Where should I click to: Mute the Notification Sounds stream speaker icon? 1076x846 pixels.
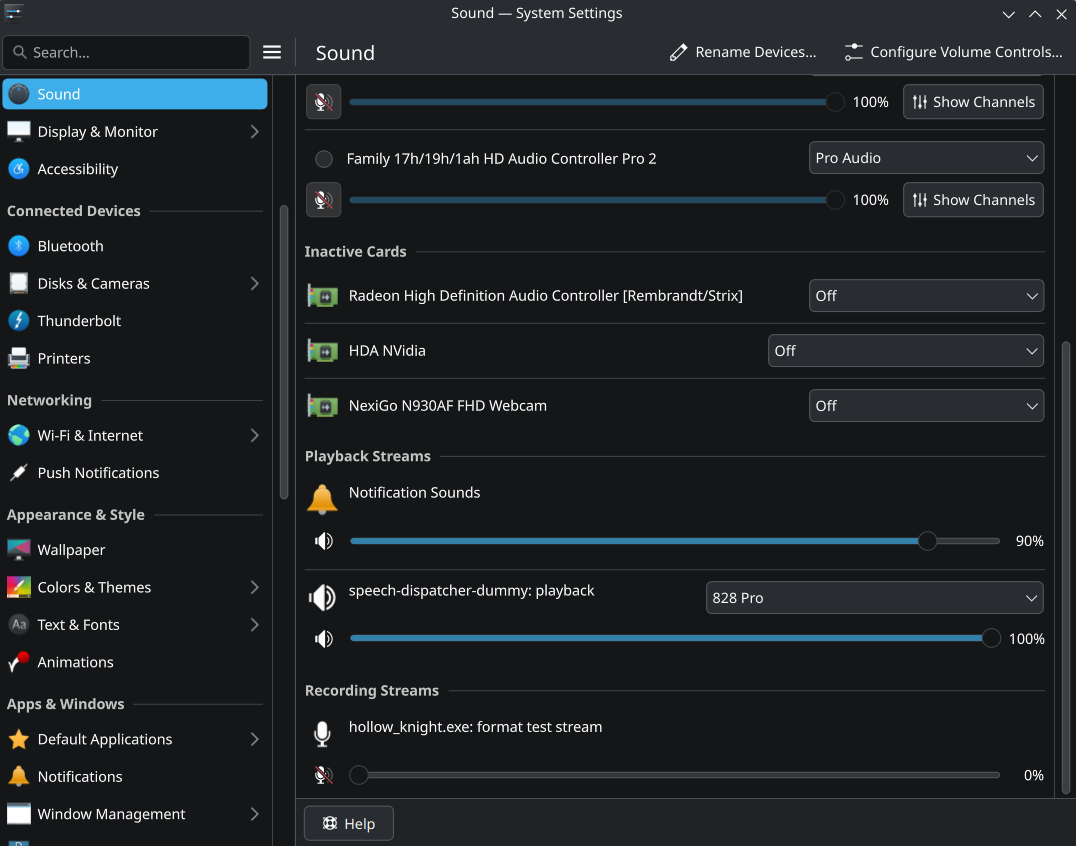(x=323, y=541)
